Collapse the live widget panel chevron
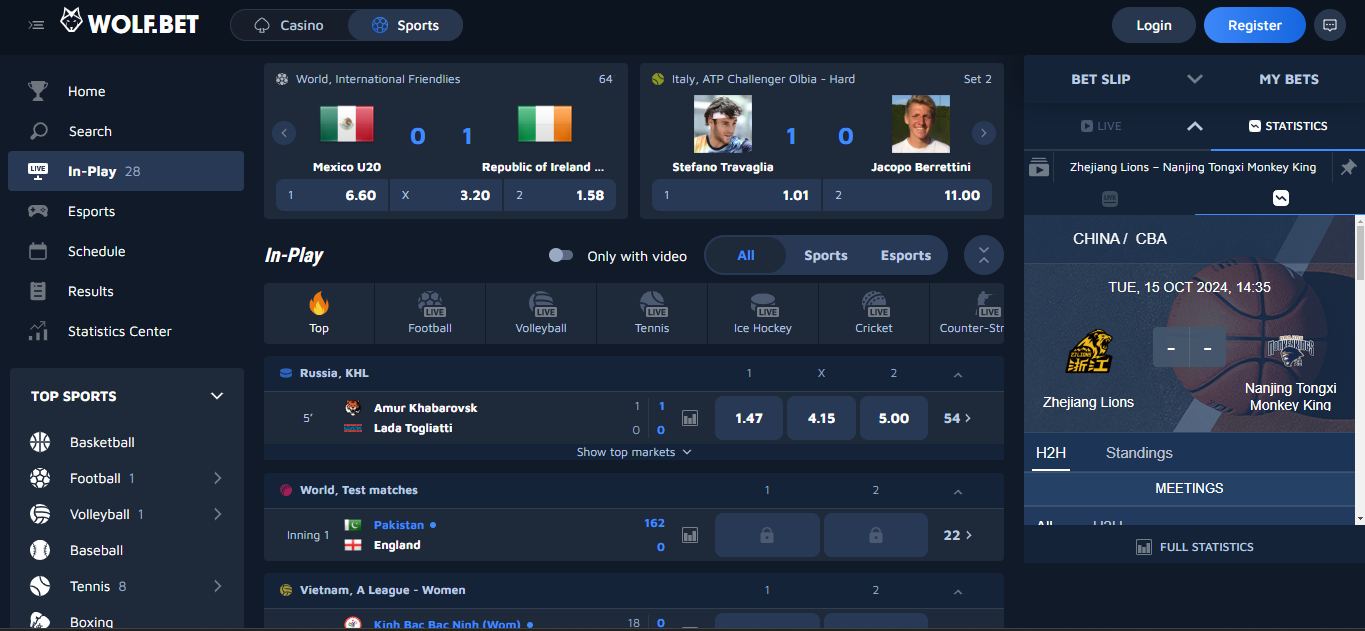The width and height of the screenshot is (1365, 631). point(1194,126)
